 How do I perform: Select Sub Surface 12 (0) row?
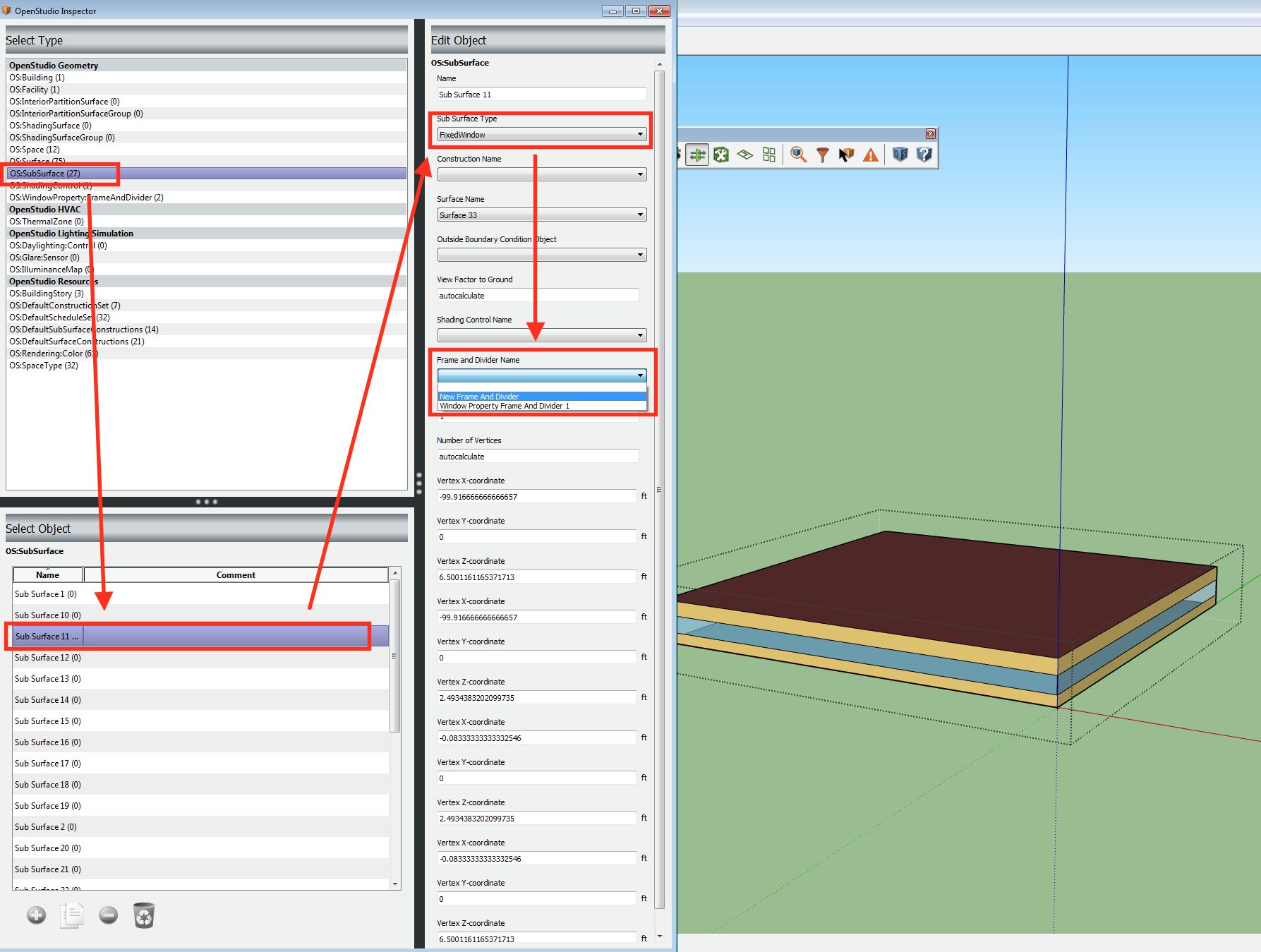pyautogui.click(x=201, y=658)
